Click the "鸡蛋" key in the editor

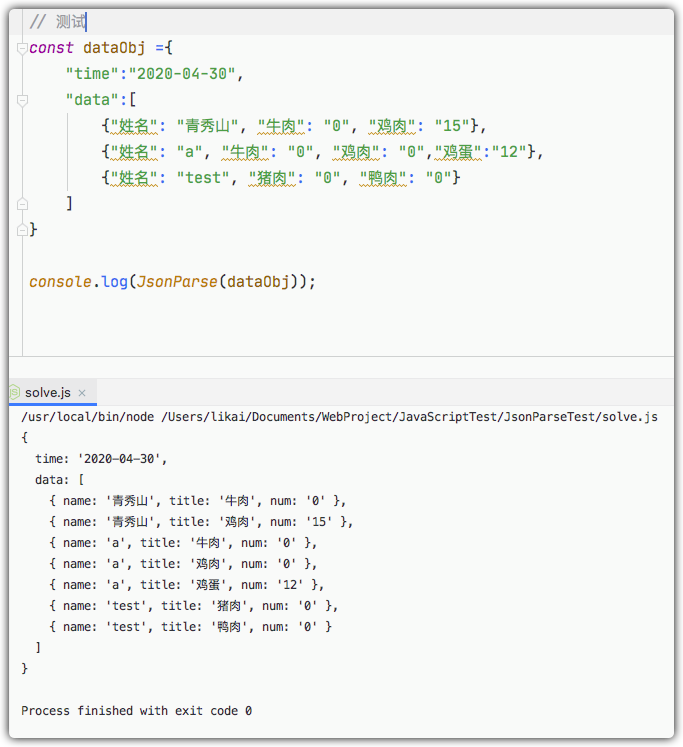(x=458, y=152)
